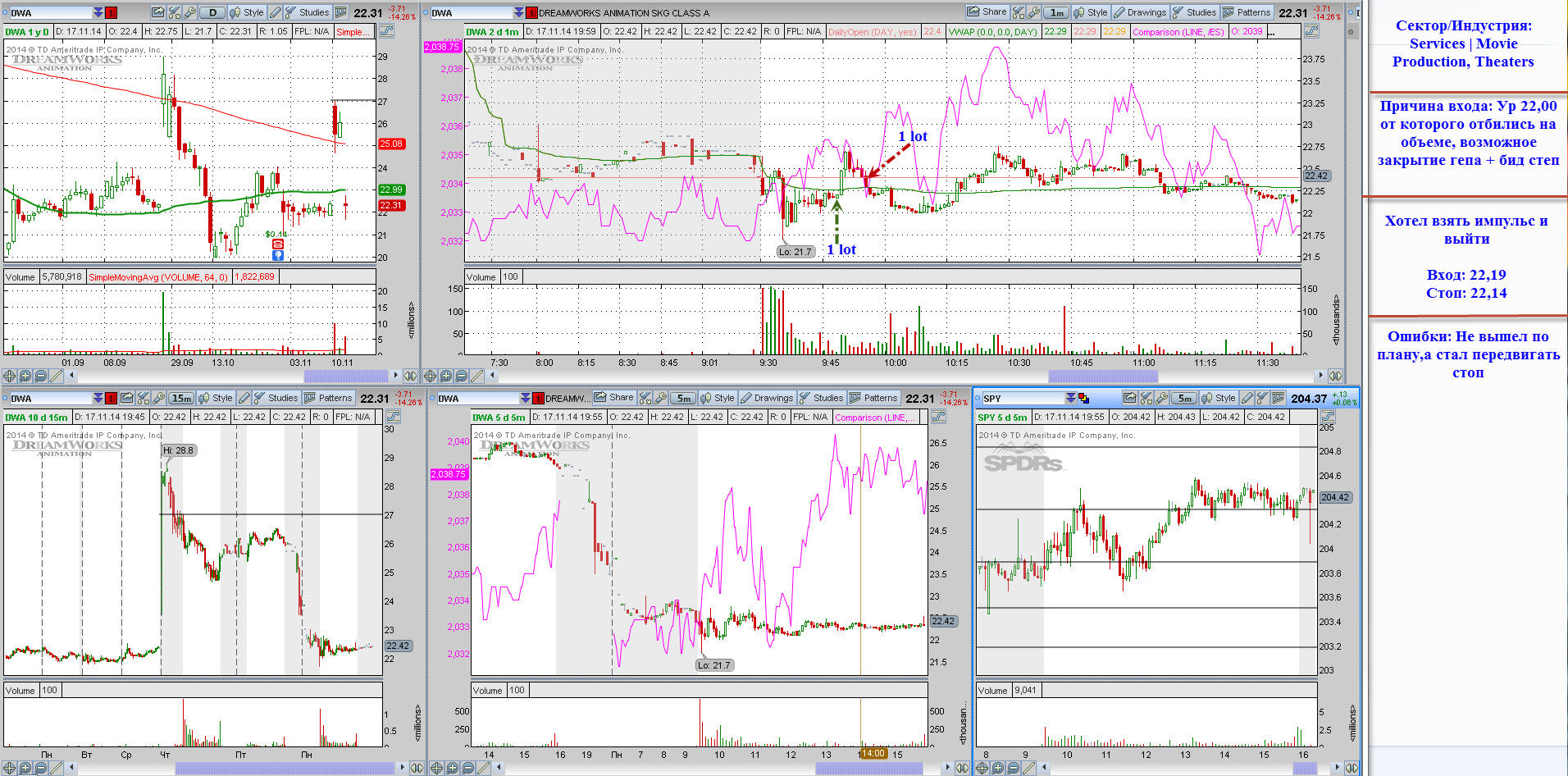
Task: Click circle indicator beside DWA daily symbol
Action: pos(5,12)
